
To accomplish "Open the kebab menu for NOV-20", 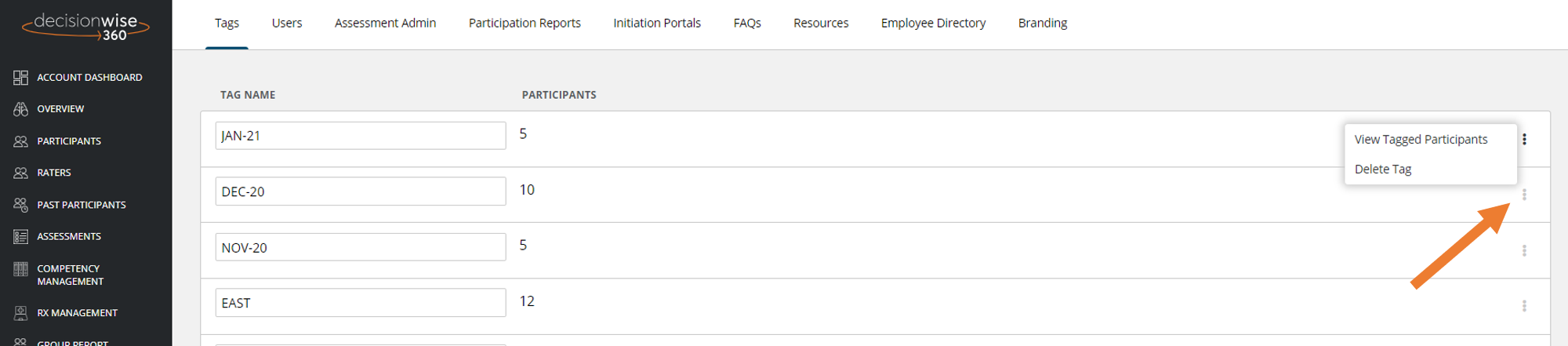I will click(x=1524, y=250).
